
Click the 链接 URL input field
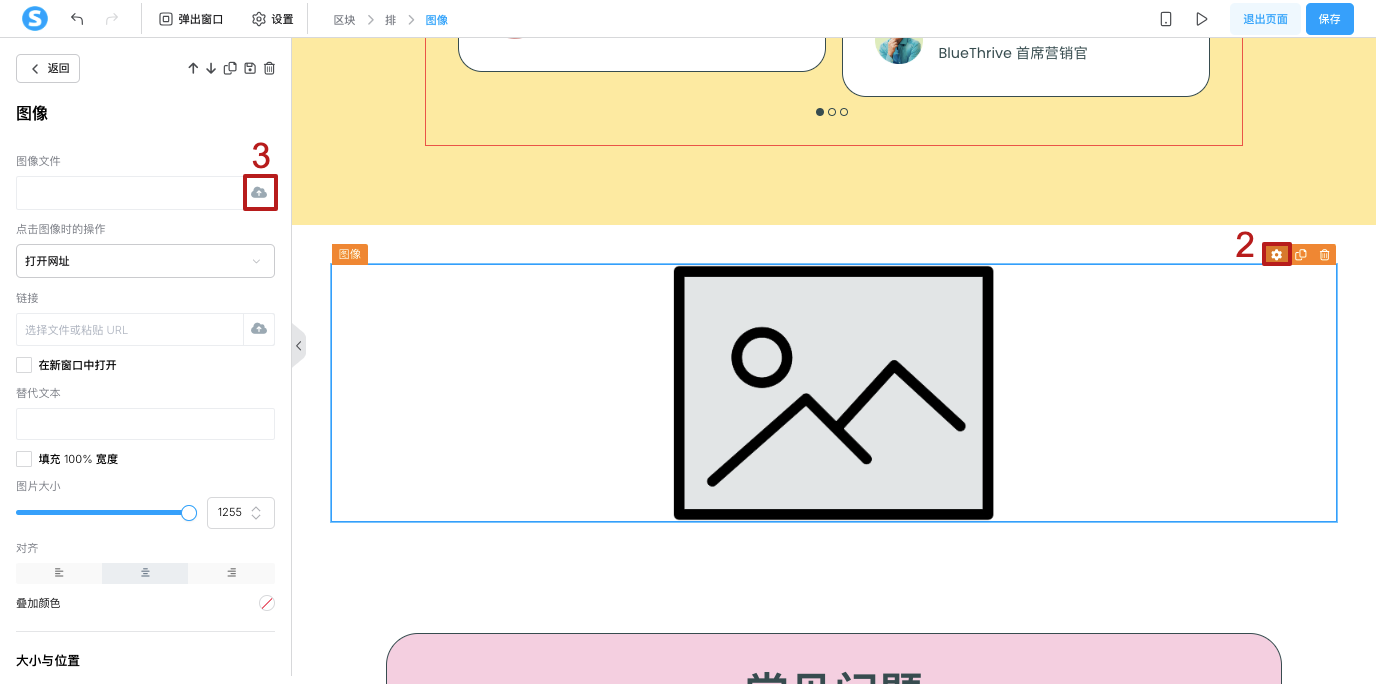point(130,330)
